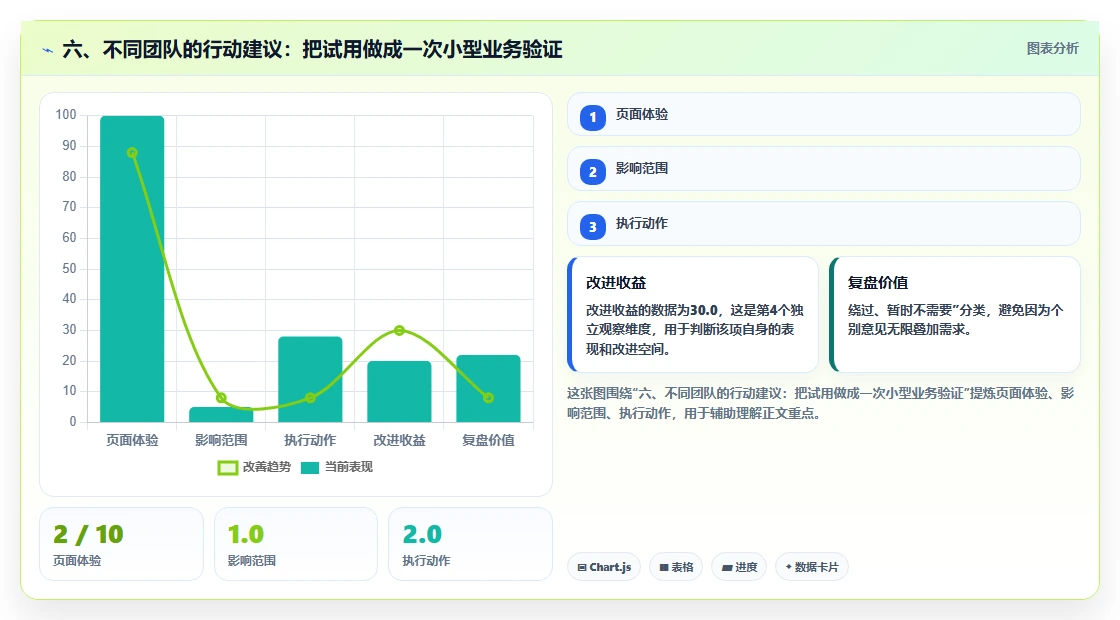The height and width of the screenshot is (620, 1120).
Task: Open the 执行动作 list row
Action: (x=824, y=224)
